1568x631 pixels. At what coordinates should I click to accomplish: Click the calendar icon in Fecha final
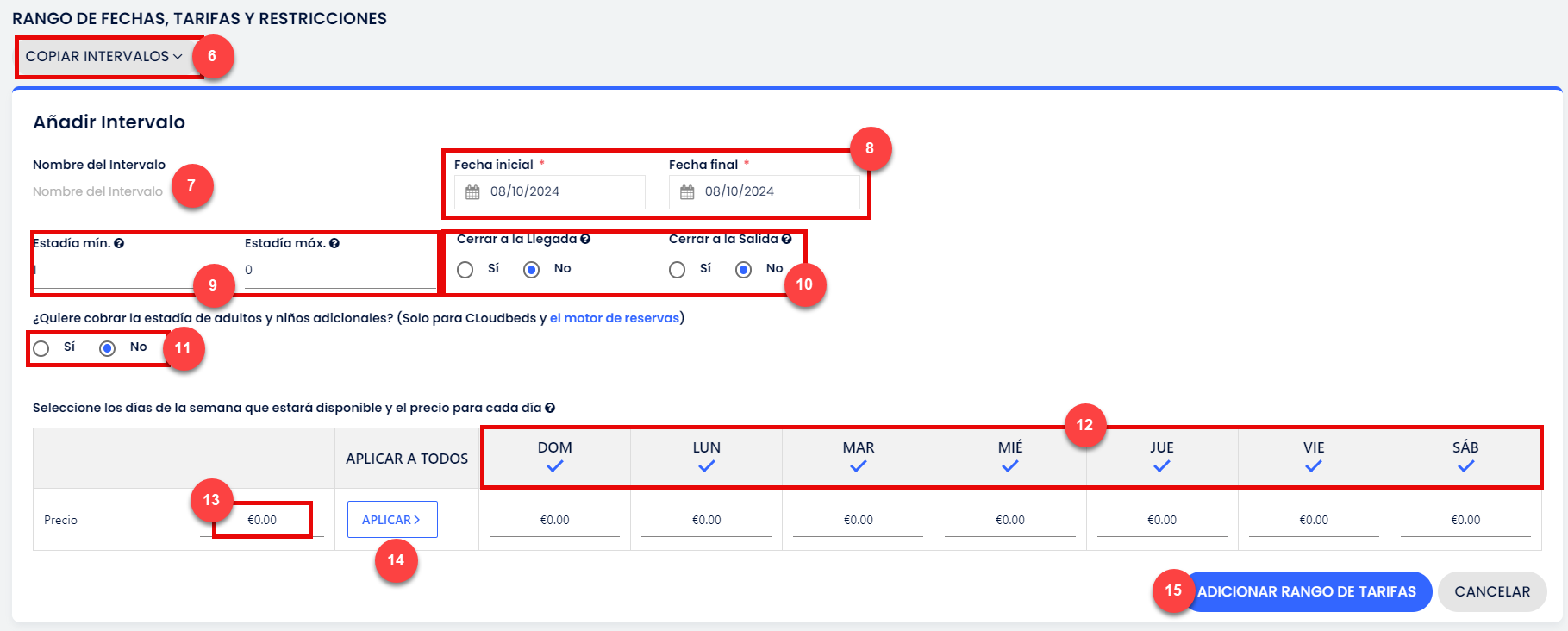coord(687,192)
